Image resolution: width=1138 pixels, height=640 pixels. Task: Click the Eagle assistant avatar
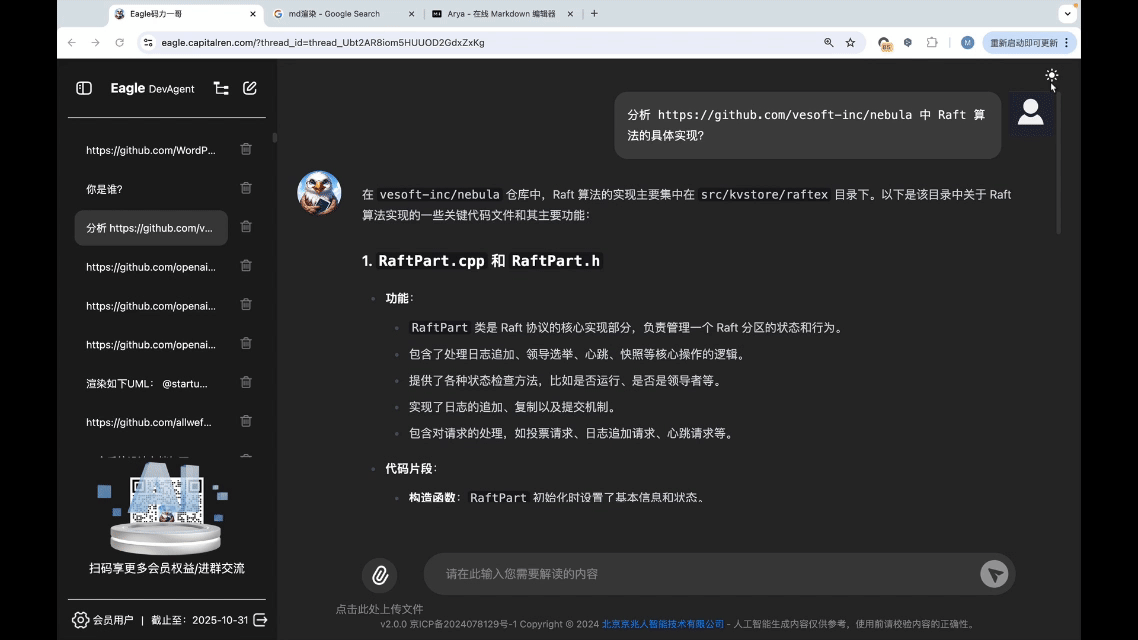click(x=319, y=193)
